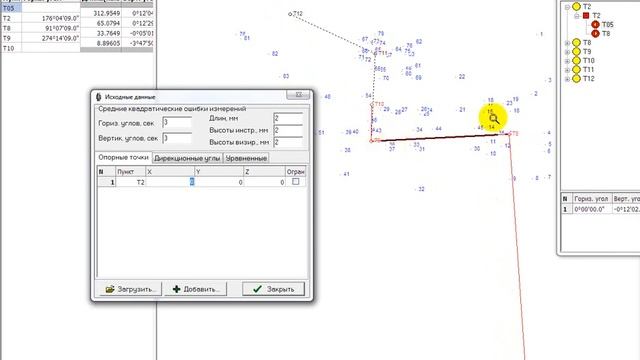Click the red backsight icon for T05

tap(595, 24)
